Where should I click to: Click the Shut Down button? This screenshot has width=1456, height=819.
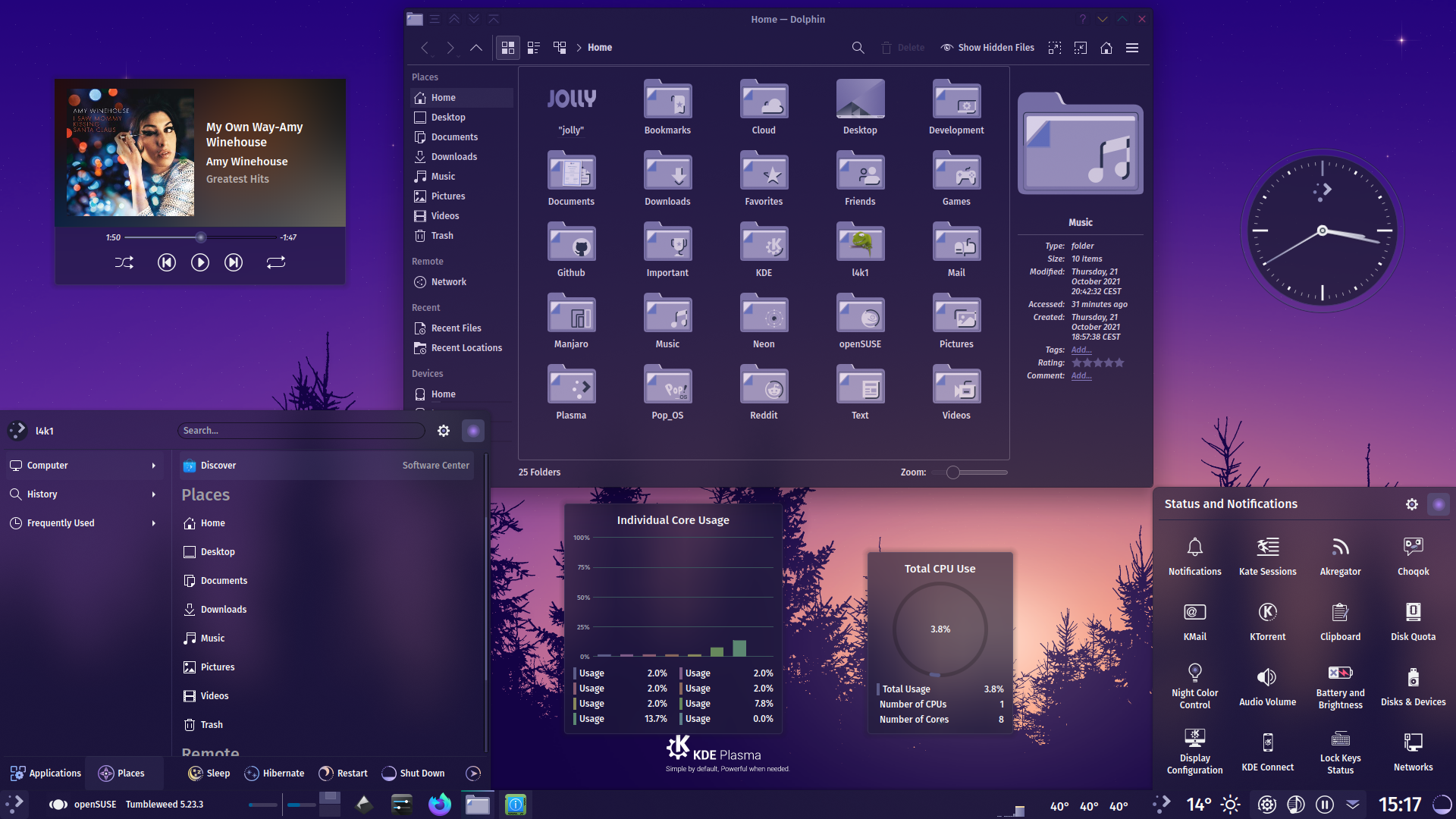click(413, 773)
